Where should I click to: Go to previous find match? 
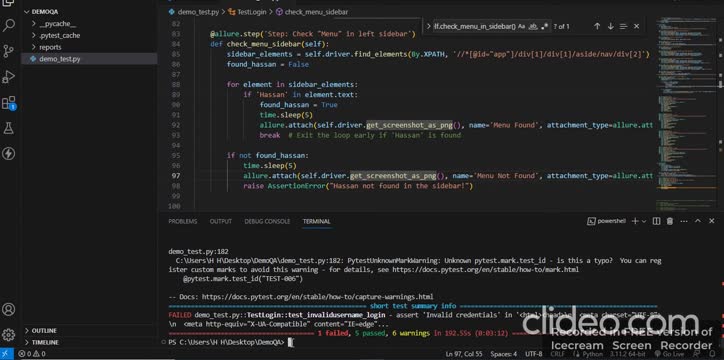click(597, 26)
